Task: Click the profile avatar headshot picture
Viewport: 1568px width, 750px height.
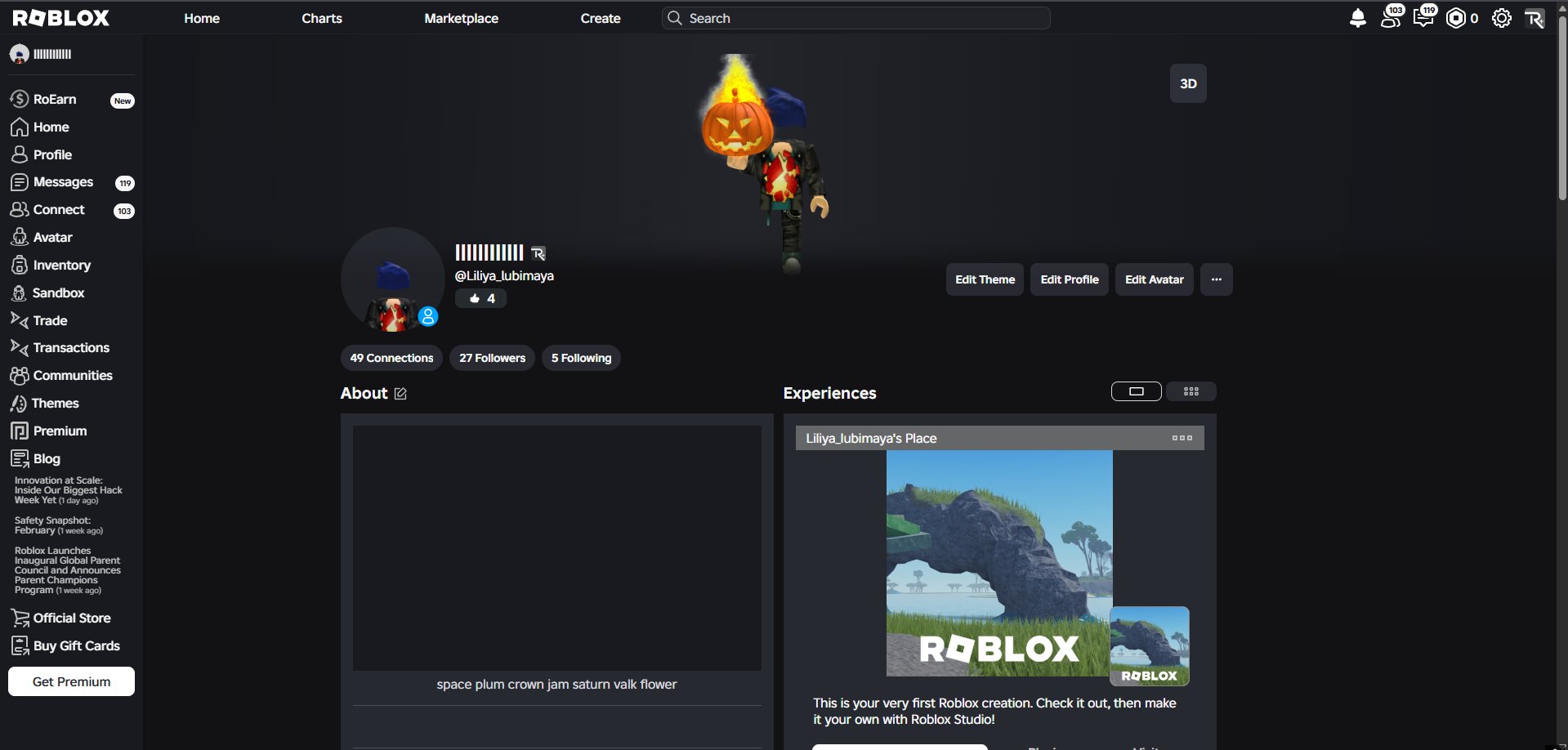Action: click(x=392, y=279)
